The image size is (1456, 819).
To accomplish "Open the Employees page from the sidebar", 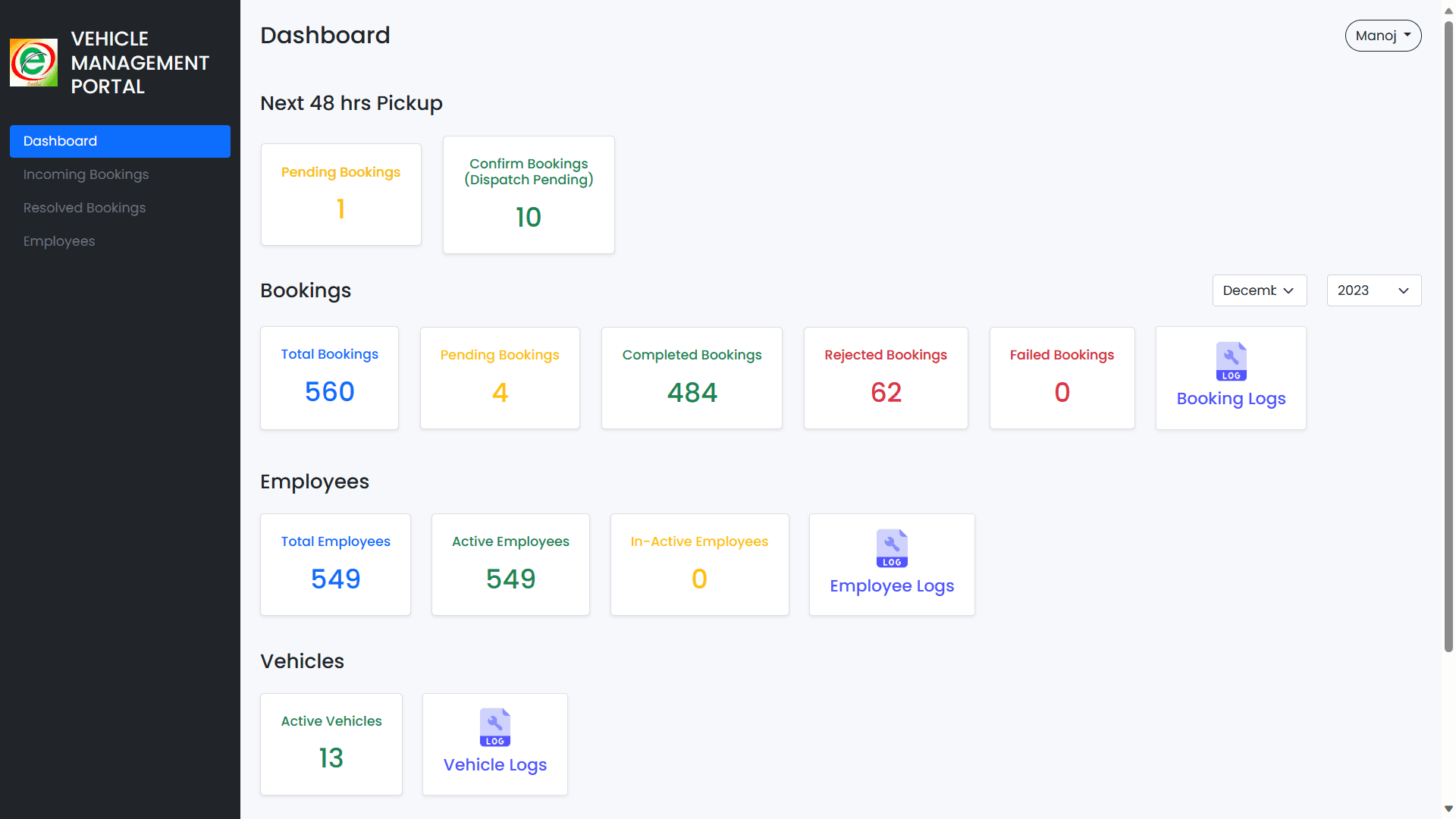I will pos(59,241).
